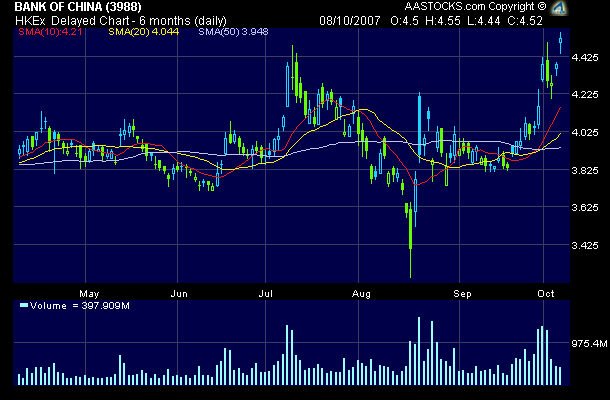Click the SMA(10):4.21 legend label
This screenshot has height=400, width=610.
50,32
